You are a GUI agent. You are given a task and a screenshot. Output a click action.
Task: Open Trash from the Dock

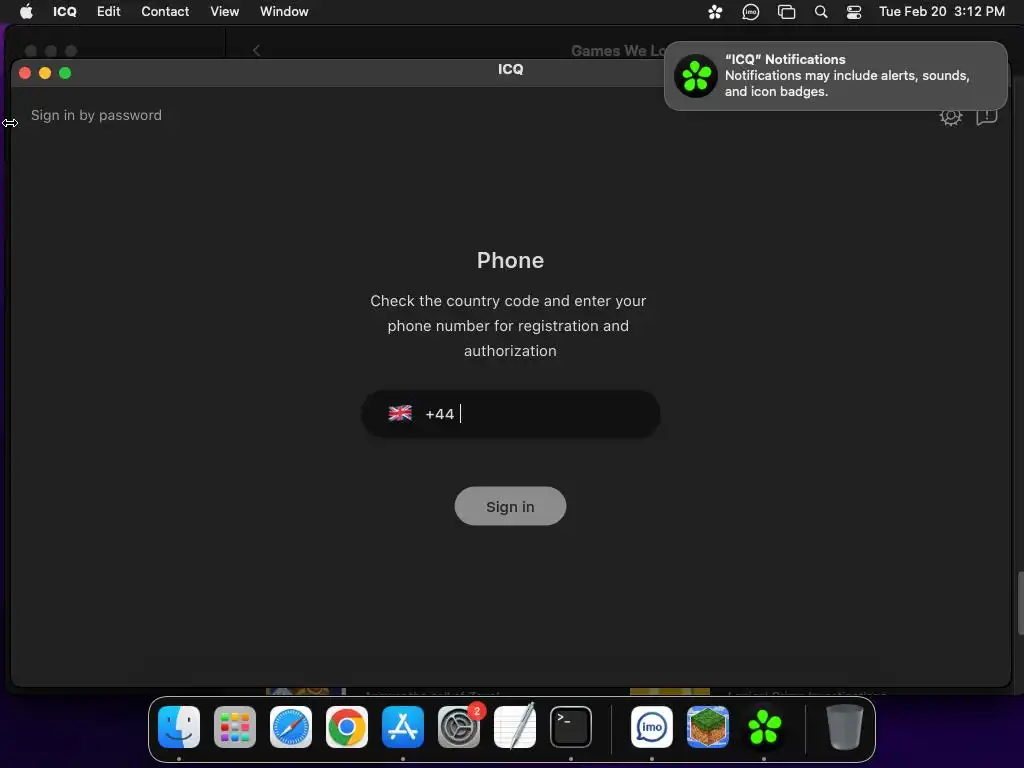point(844,726)
